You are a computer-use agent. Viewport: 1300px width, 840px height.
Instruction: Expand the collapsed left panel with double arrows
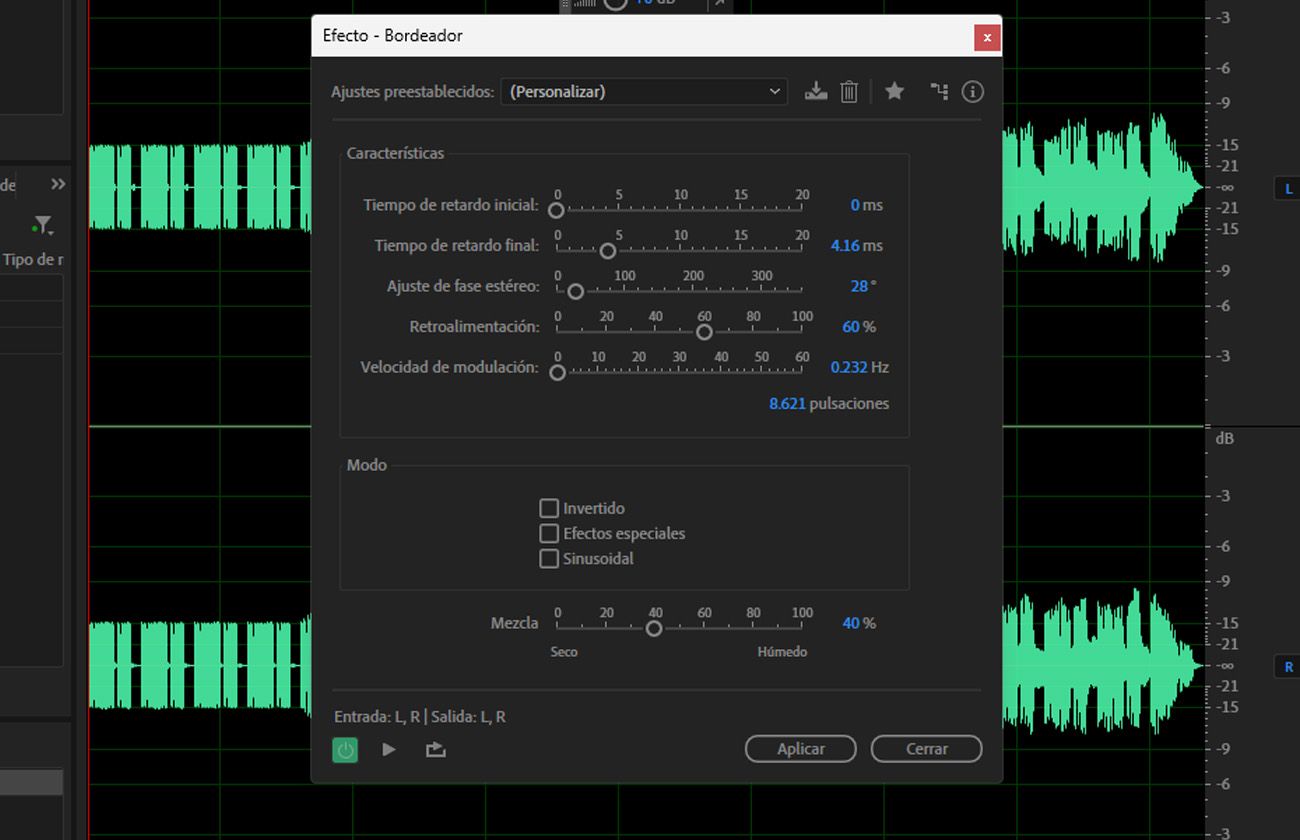(x=57, y=184)
